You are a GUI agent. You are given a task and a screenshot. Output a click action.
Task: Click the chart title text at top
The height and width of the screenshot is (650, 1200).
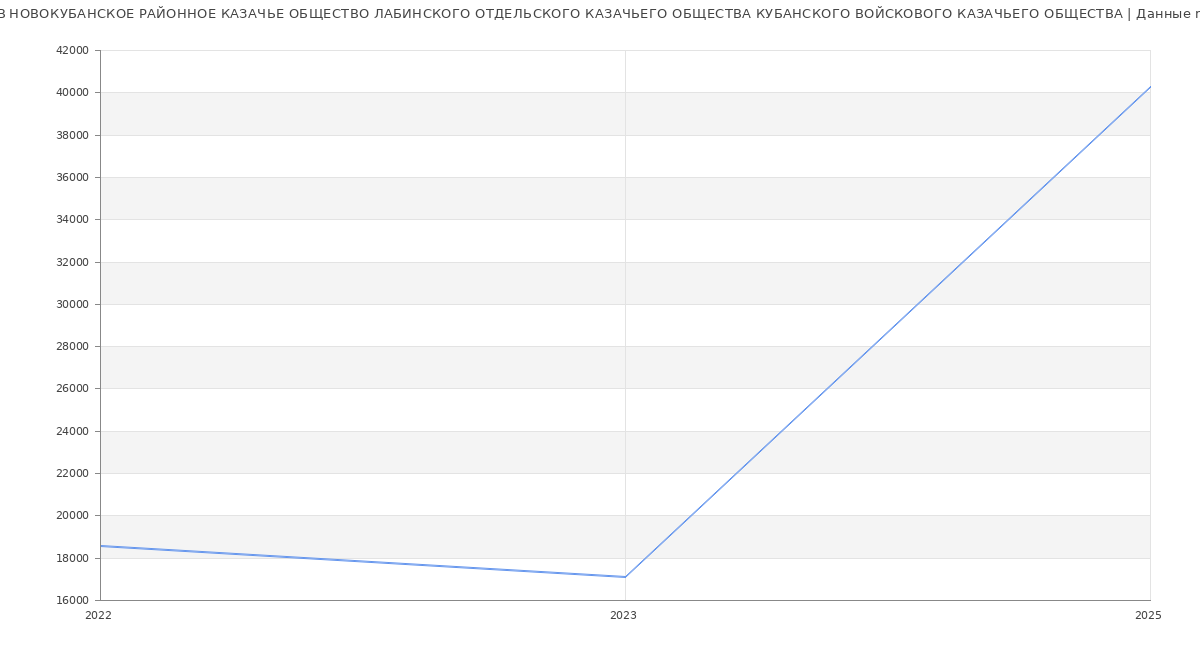600,14
